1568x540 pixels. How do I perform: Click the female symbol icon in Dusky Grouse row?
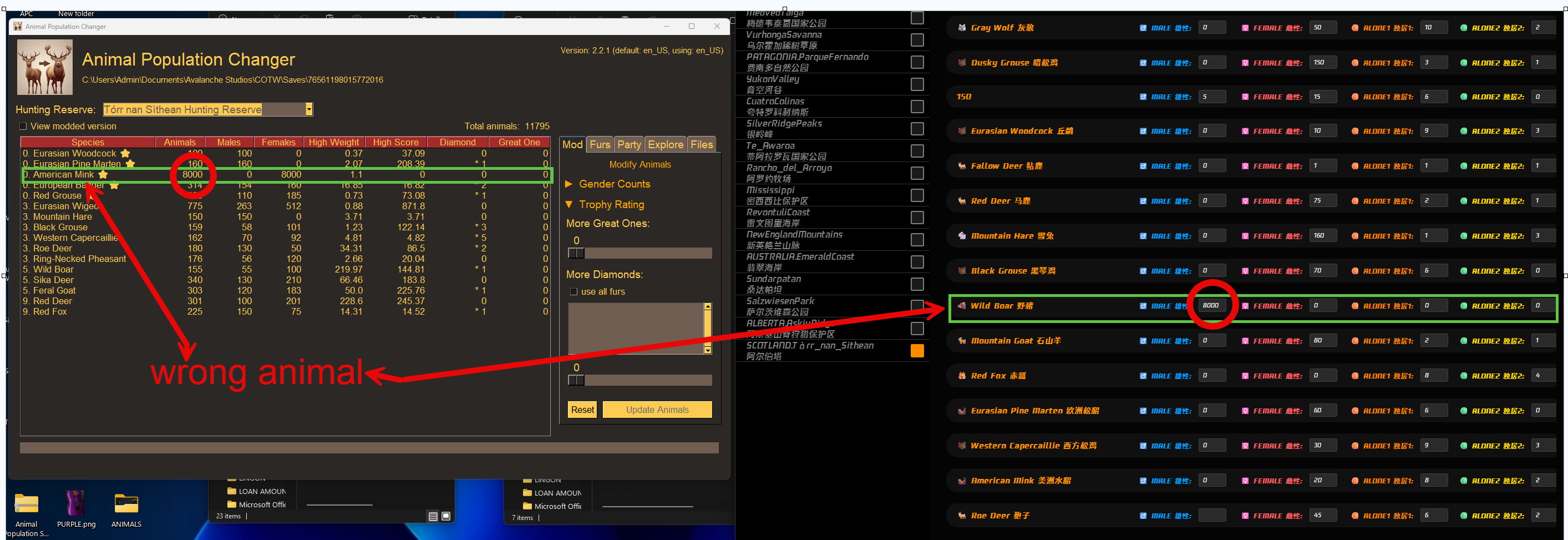(1245, 63)
